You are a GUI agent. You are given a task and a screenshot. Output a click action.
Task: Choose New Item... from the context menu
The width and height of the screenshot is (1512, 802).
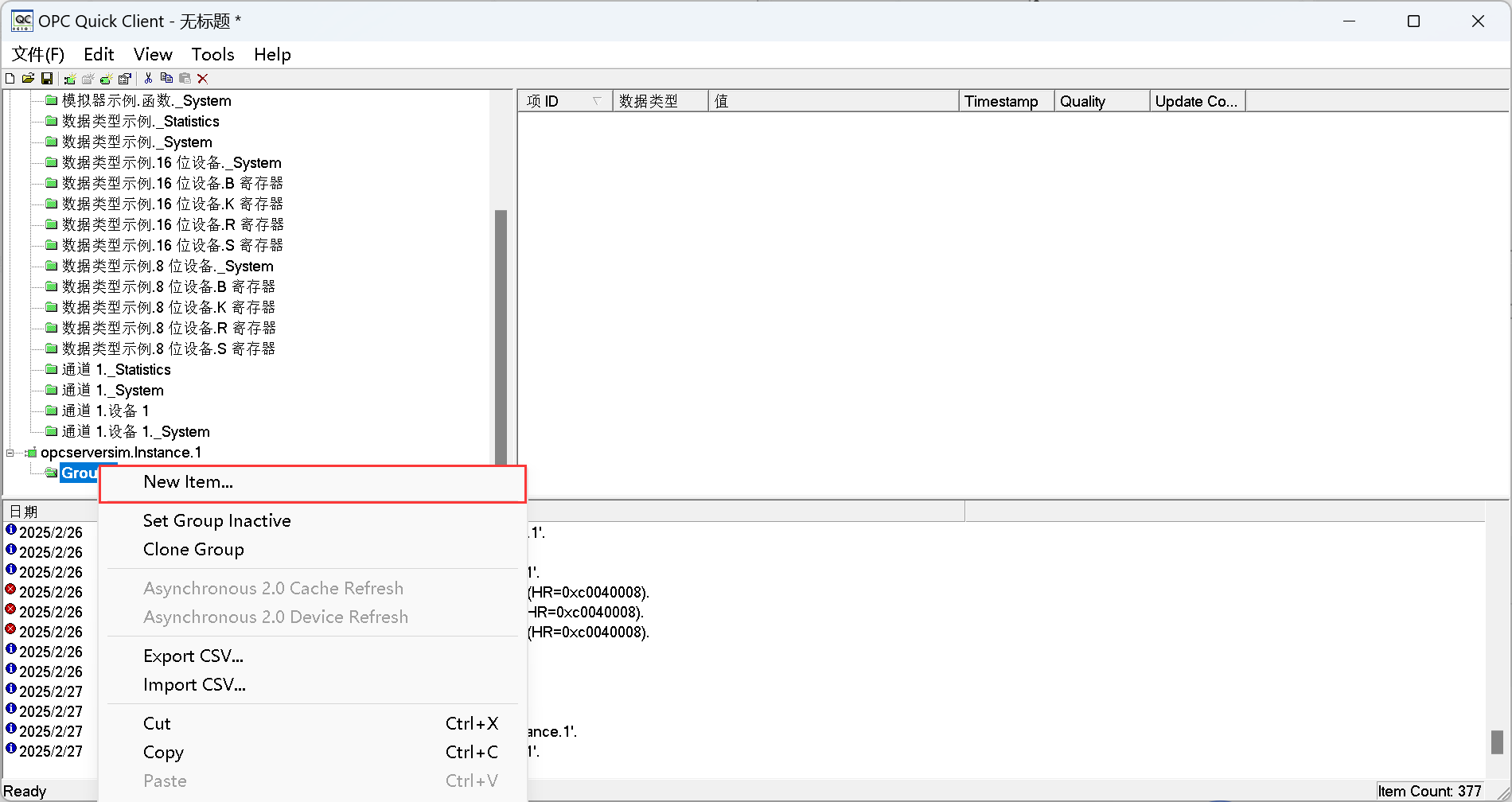(x=188, y=482)
